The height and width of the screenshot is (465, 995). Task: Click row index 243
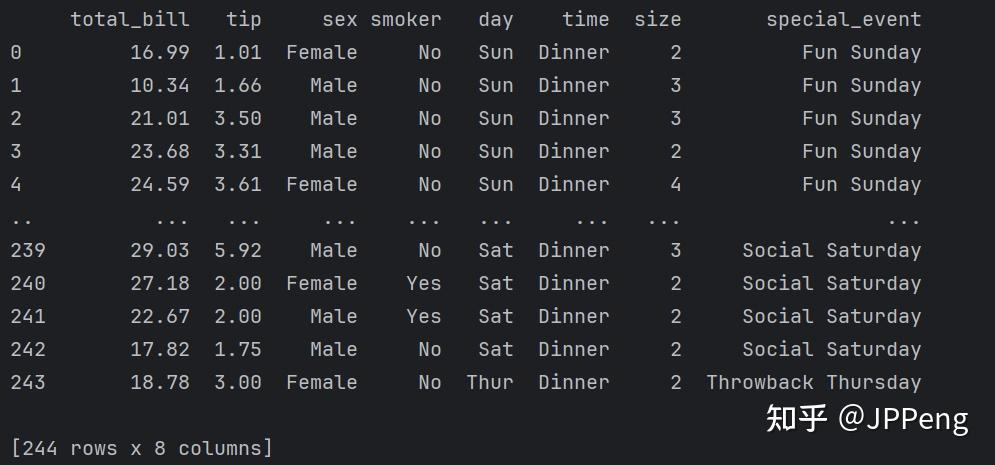[x=28, y=383]
